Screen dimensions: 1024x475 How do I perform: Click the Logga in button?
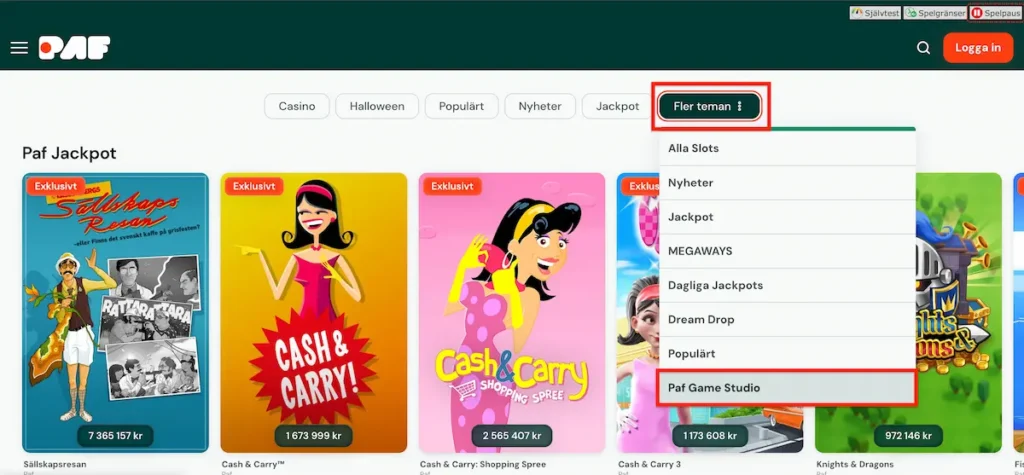(978, 48)
